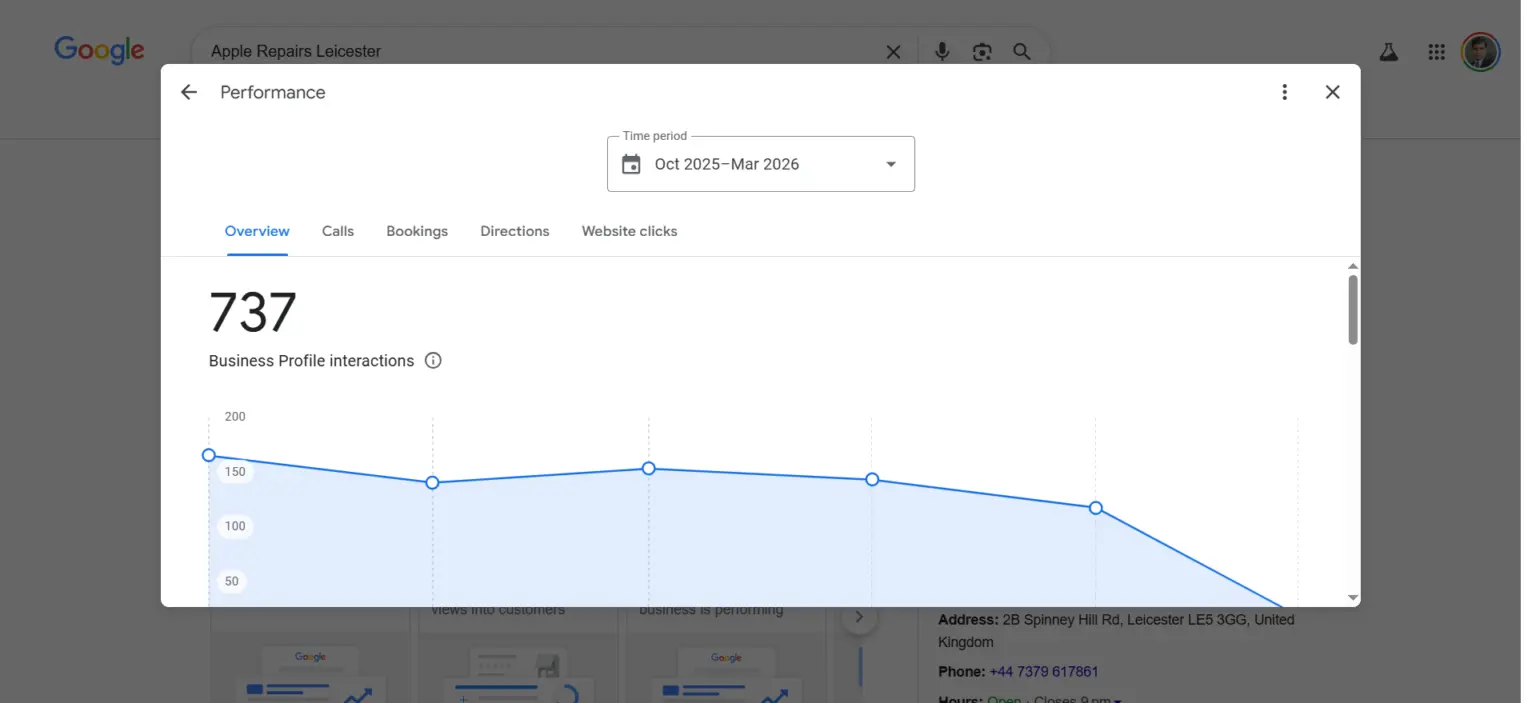Open the three-dot more options menu
Image resolution: width=1536 pixels, height=703 pixels.
tap(1284, 92)
